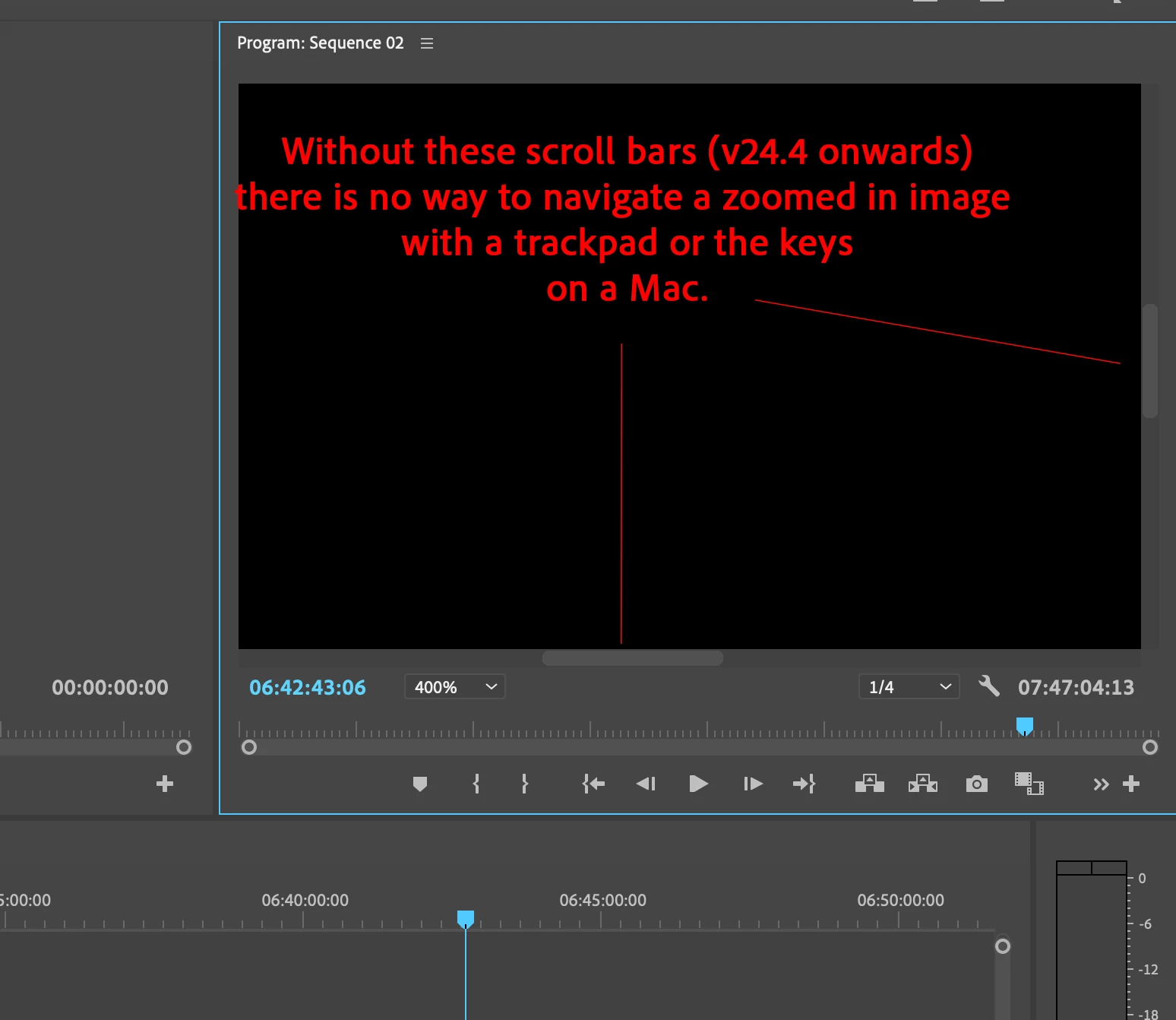Viewport: 1176px width, 1020px height.
Task: Click the Mark In bracket icon
Action: pos(476,784)
